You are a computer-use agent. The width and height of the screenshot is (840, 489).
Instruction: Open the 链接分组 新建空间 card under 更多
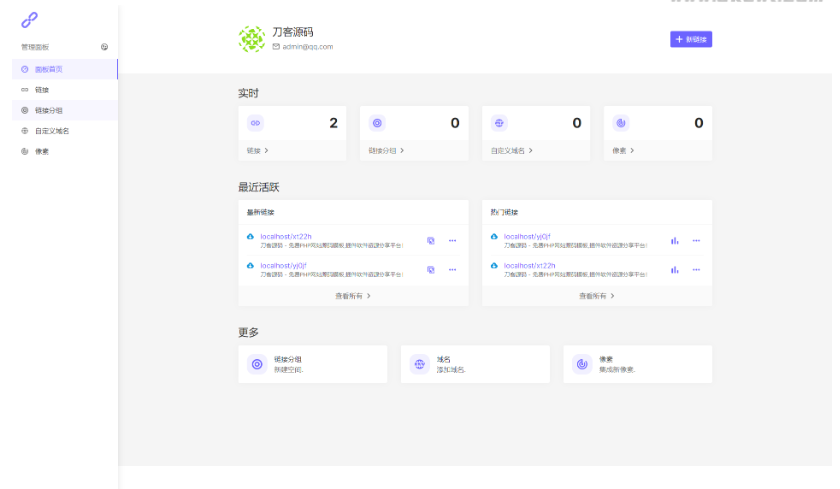313,364
